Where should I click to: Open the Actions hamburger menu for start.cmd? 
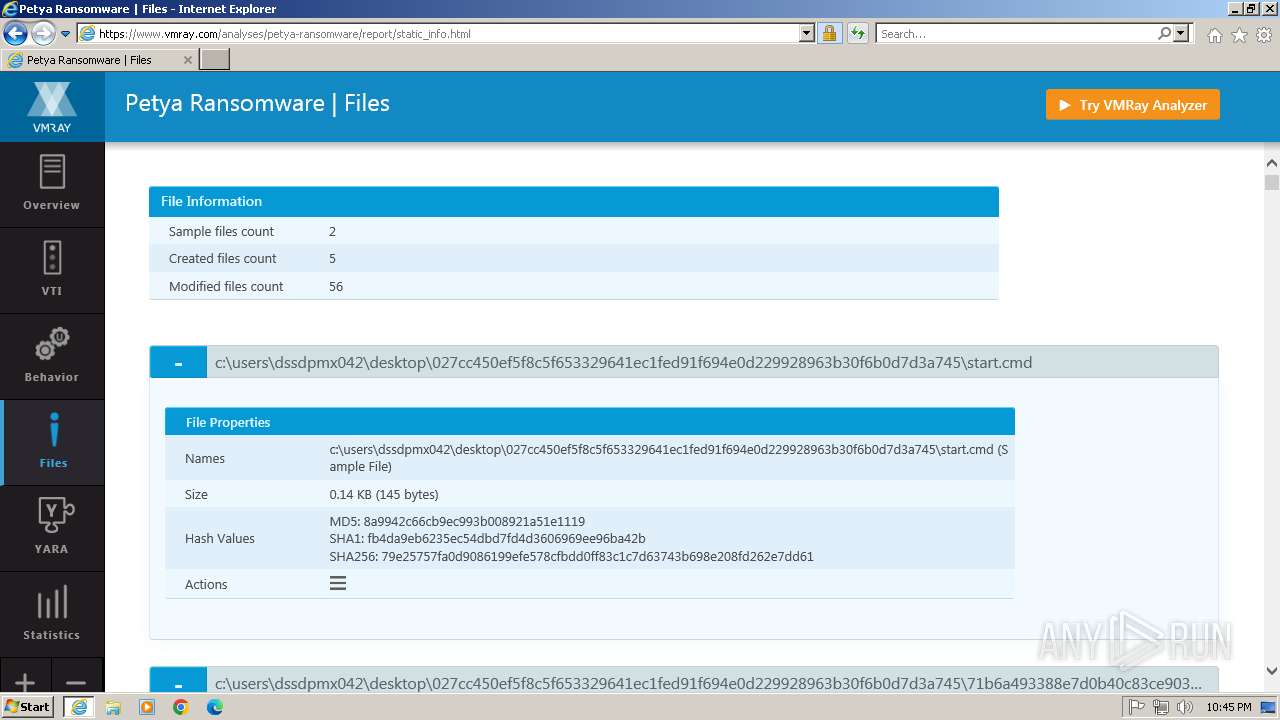(338, 583)
